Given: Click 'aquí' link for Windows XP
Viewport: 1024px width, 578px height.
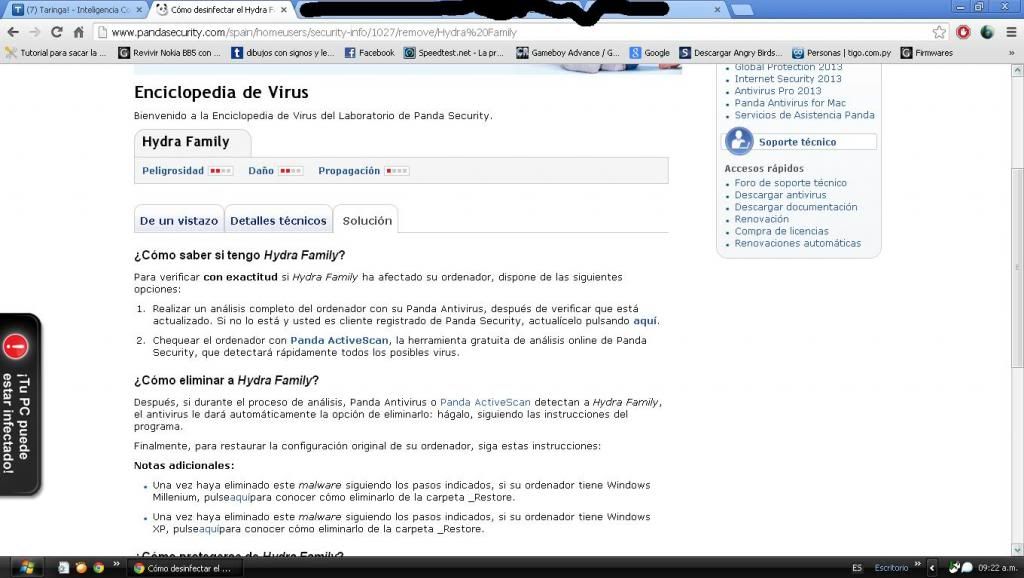Looking at the screenshot, I should click(x=209, y=529).
